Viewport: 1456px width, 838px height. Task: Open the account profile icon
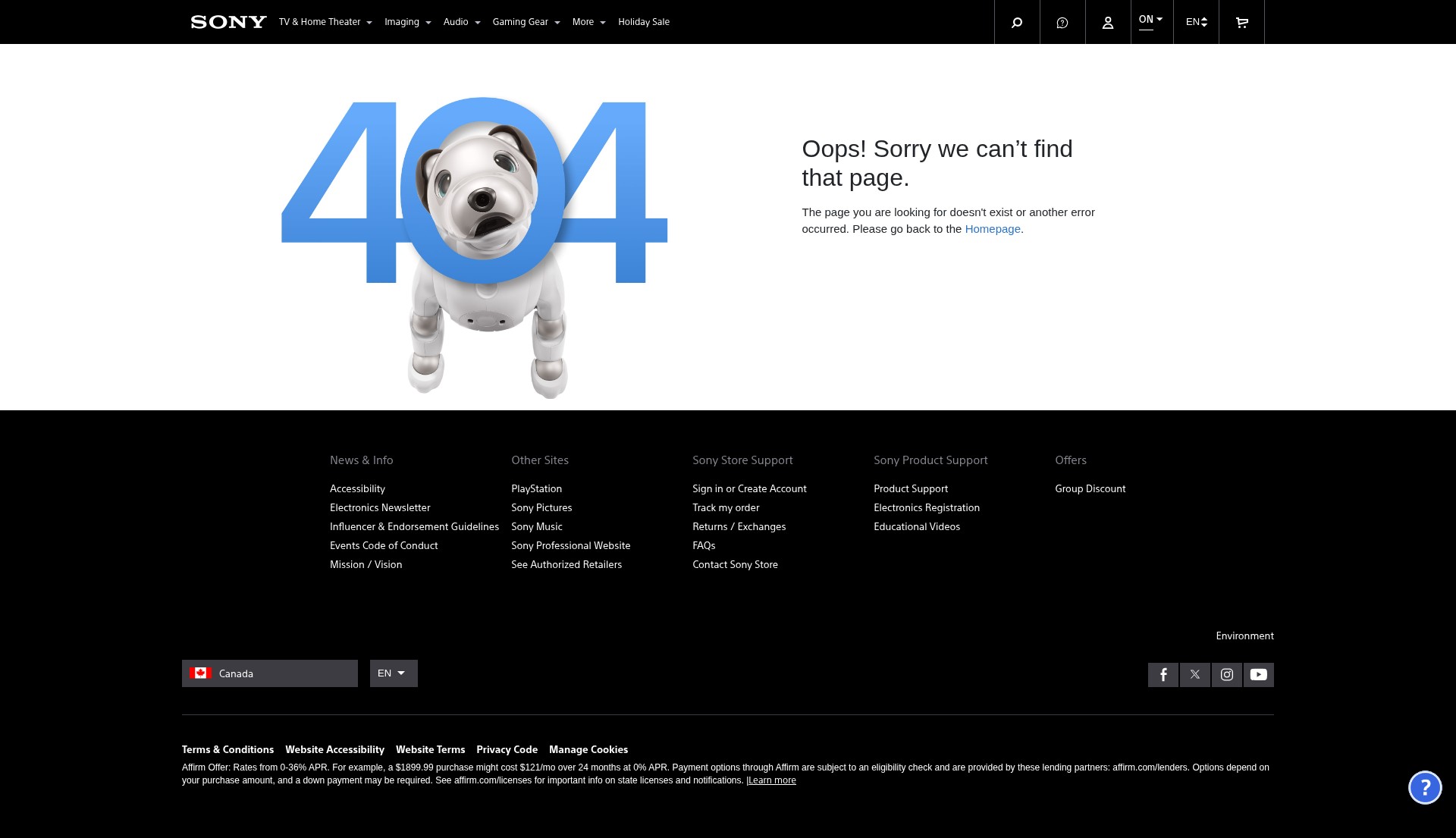pyautogui.click(x=1108, y=22)
